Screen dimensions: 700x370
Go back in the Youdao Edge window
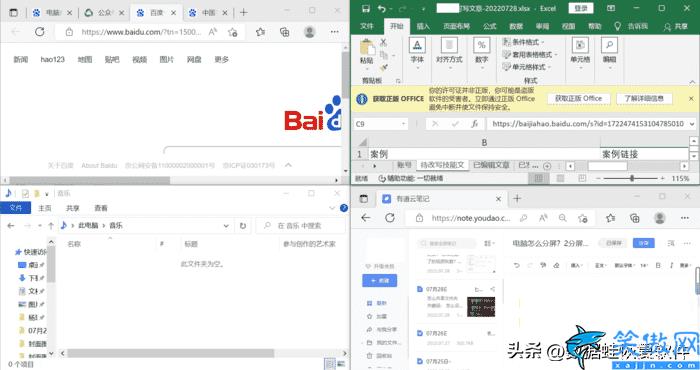coord(366,218)
